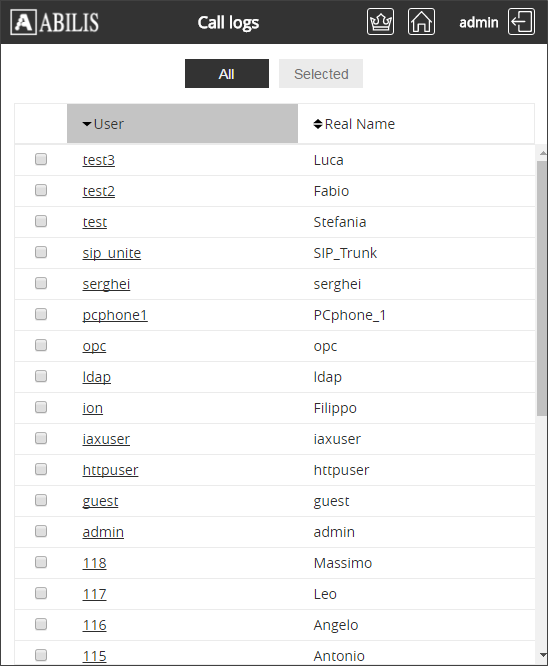Open the serghei user link
Image resolution: width=548 pixels, height=666 pixels.
tap(106, 284)
